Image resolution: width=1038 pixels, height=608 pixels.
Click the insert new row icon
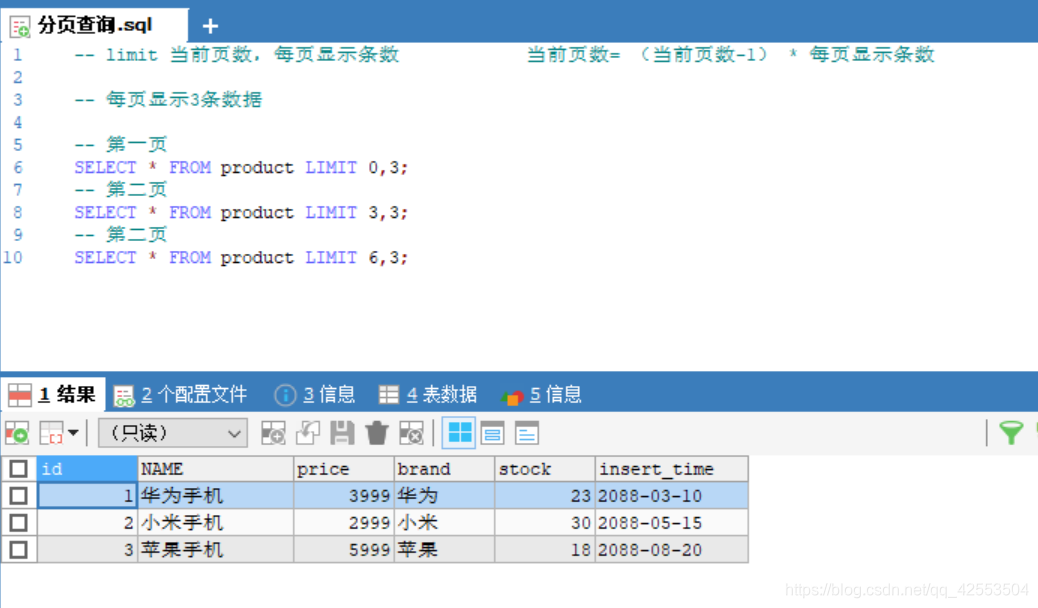click(273, 434)
